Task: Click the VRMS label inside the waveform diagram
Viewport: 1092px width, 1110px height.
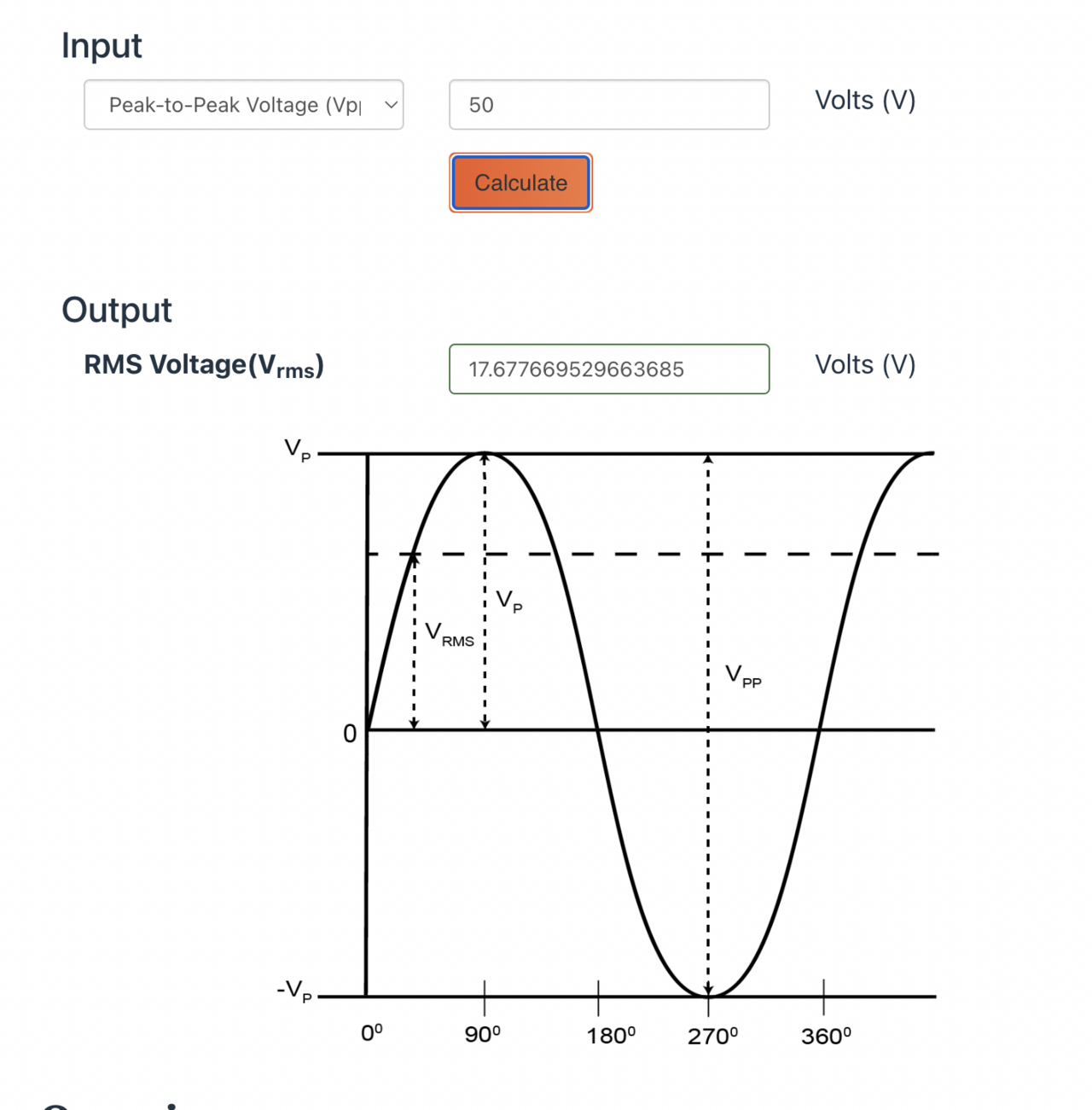Action: coord(449,634)
